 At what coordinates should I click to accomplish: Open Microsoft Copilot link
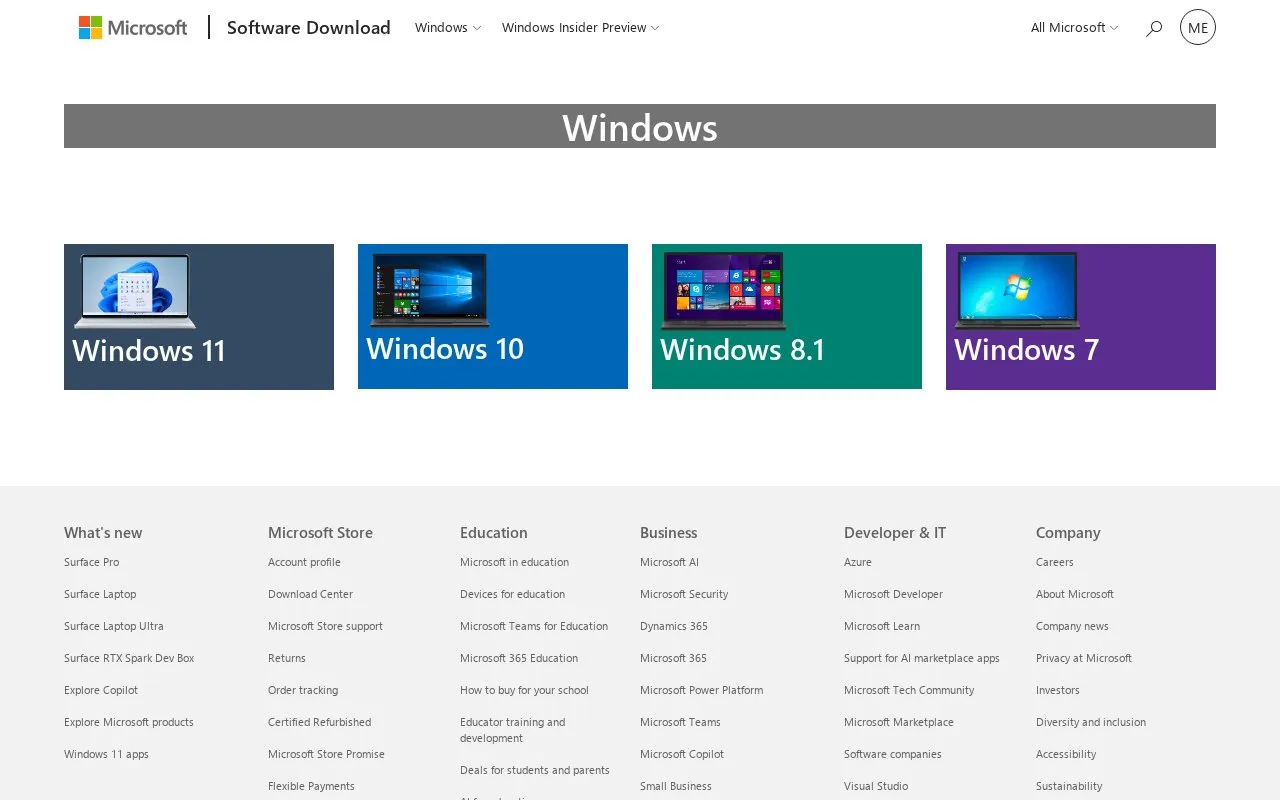(682, 754)
